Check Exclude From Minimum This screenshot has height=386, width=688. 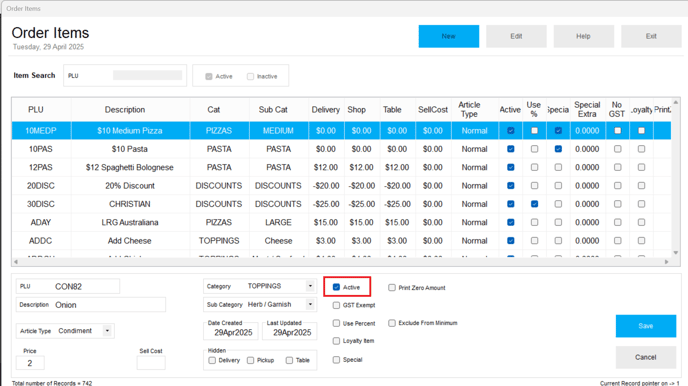pyautogui.click(x=392, y=323)
